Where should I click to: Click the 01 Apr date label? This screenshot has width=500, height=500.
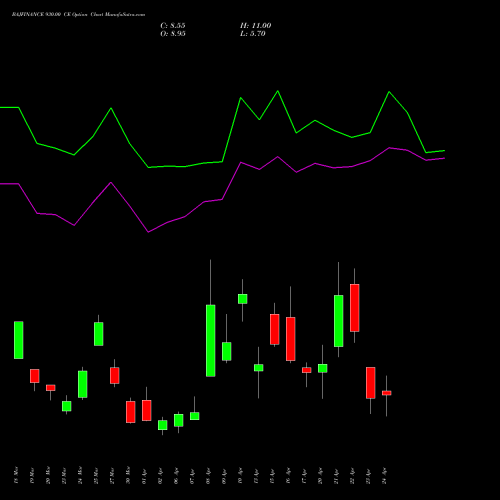144,476
